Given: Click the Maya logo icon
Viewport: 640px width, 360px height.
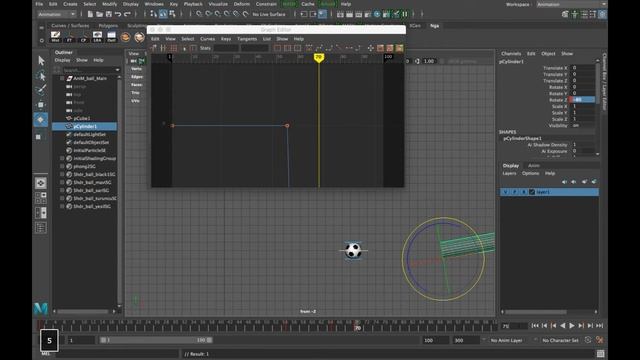Looking at the screenshot, I should (41, 309).
